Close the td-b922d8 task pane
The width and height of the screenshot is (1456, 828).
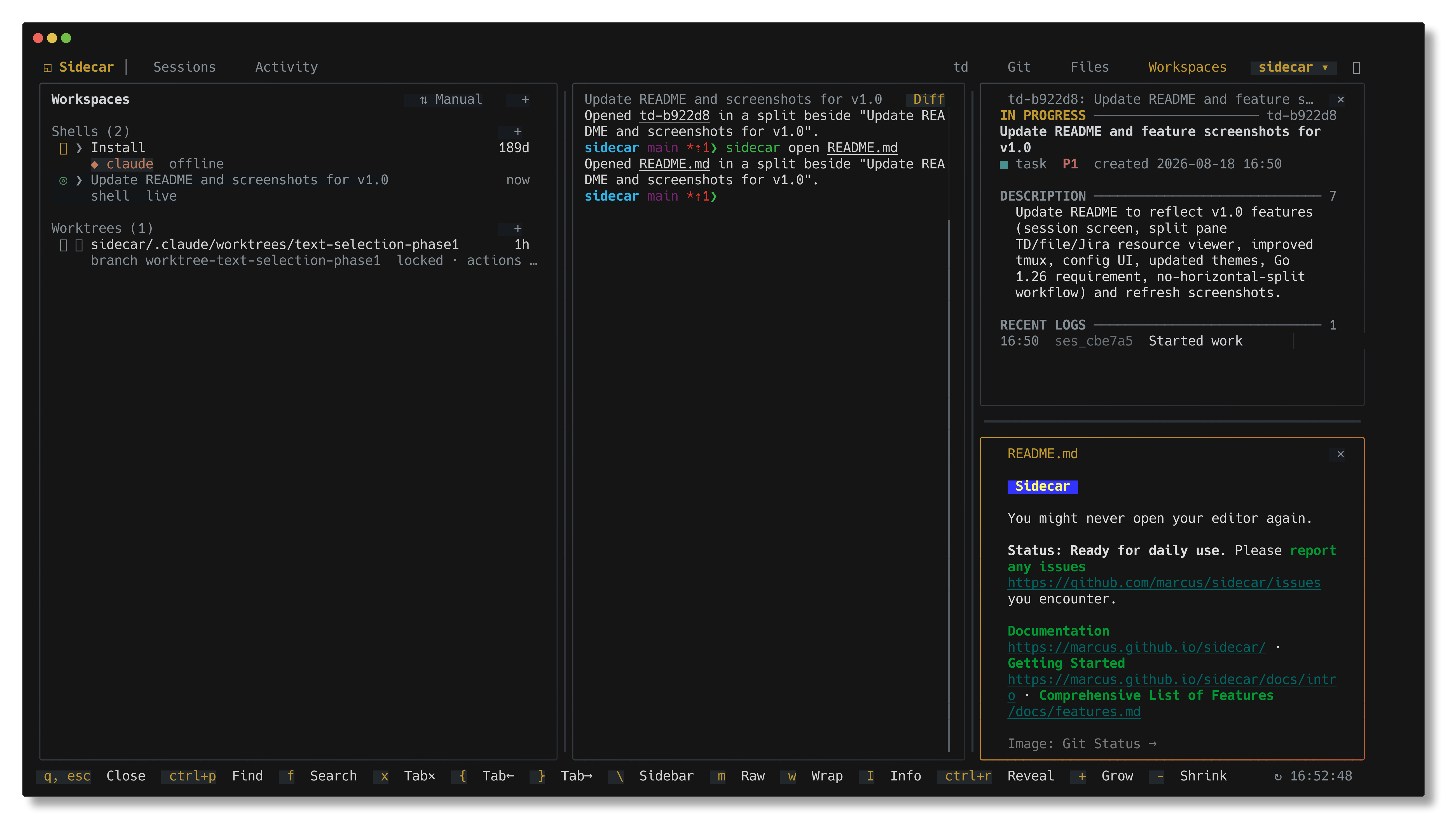pos(1340,100)
